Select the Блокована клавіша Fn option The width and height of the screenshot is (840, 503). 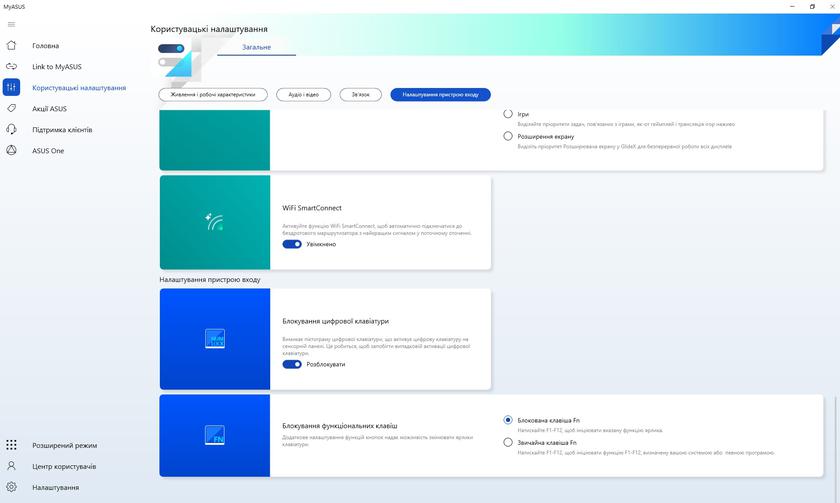[x=508, y=420]
